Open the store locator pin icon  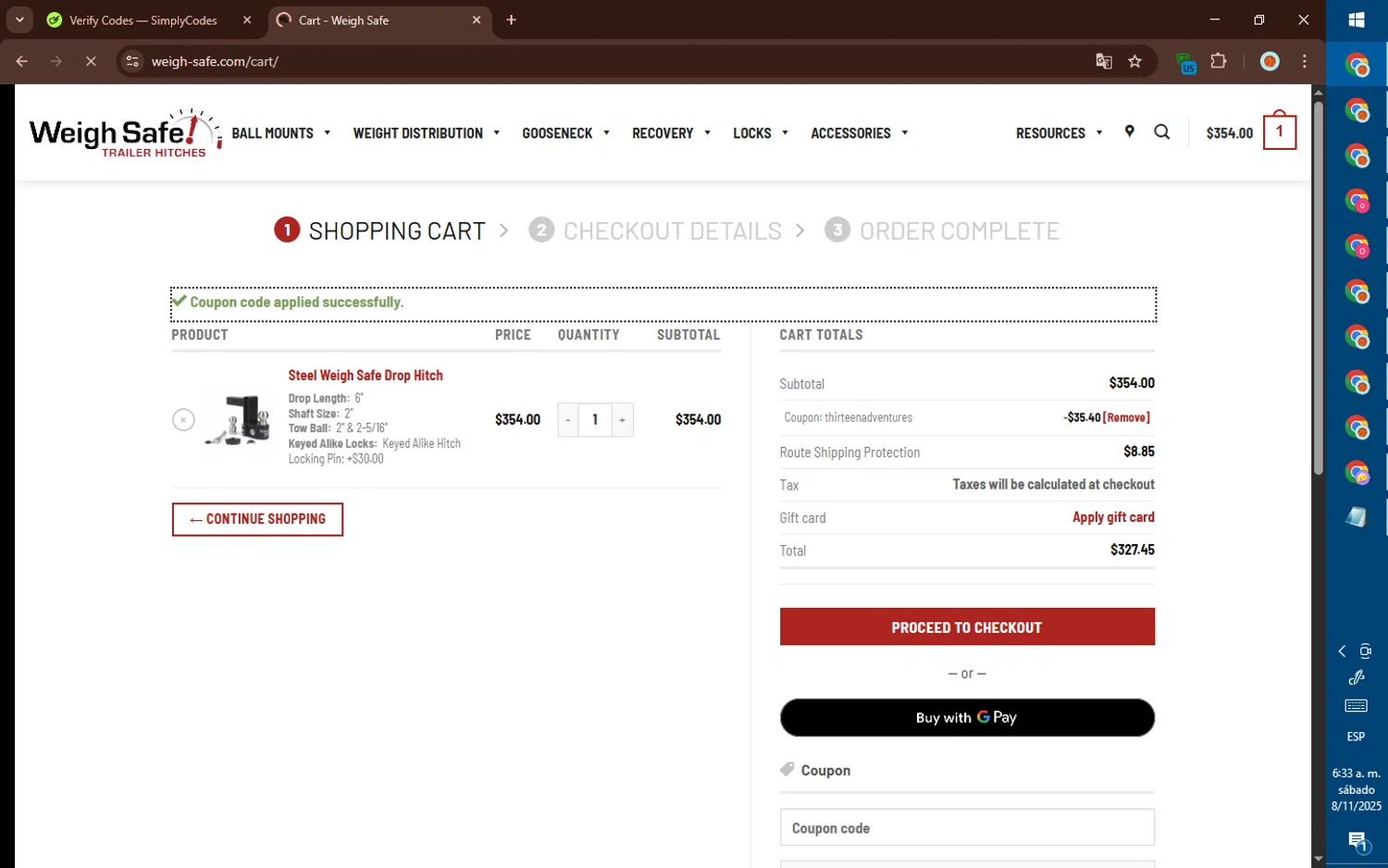point(1129,131)
